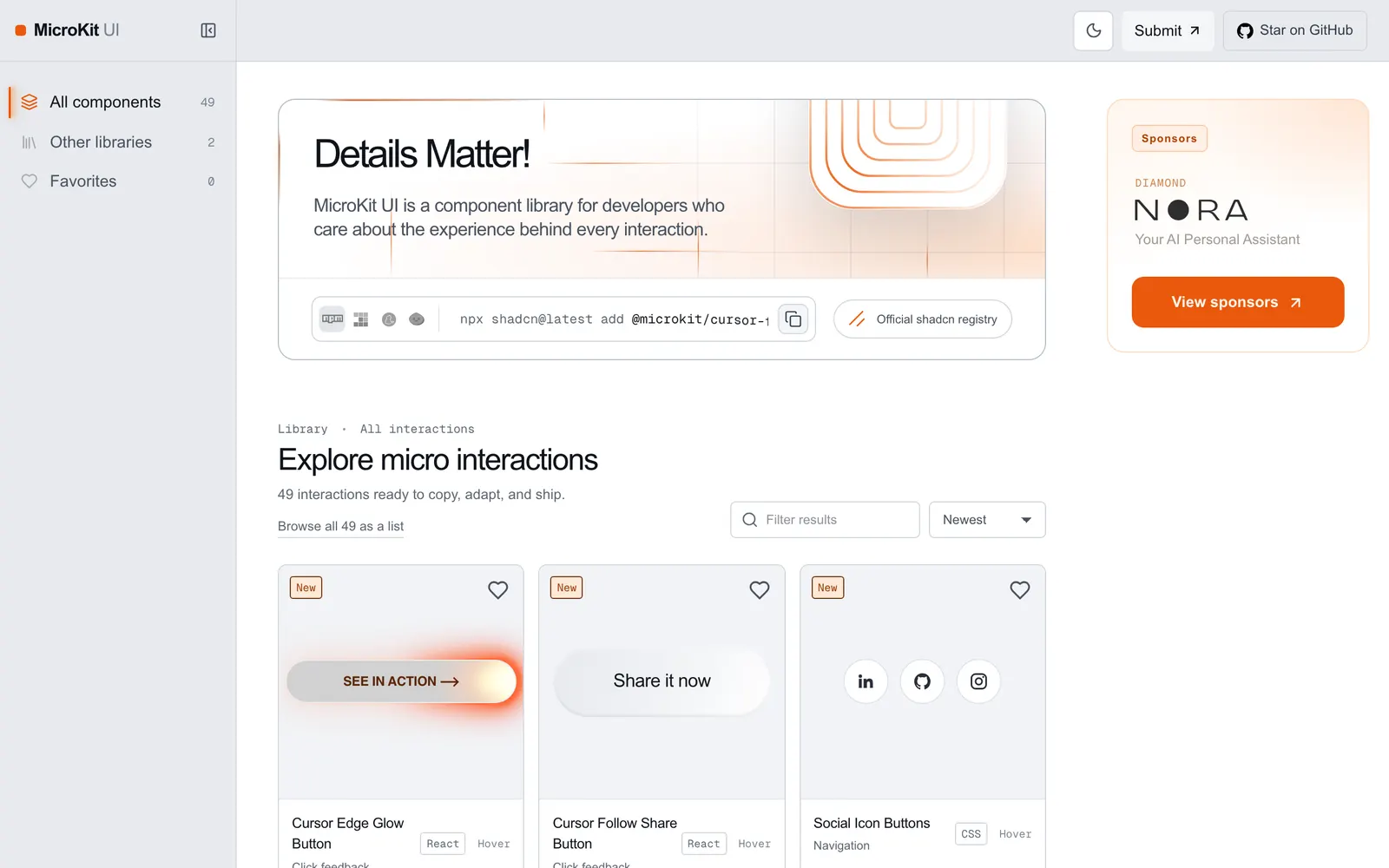
Task: Click Star on GitHub button
Action: click(x=1294, y=30)
